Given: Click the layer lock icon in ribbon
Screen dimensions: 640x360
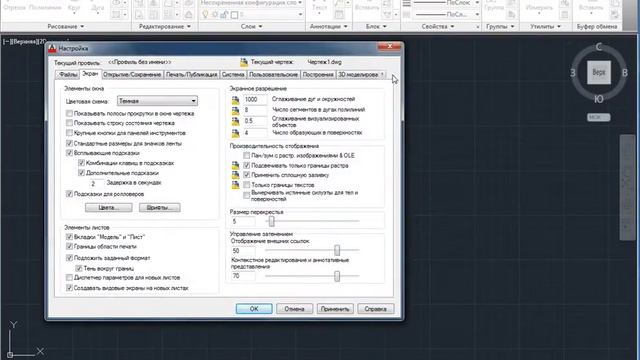Looking at the screenshot, I should [224, 15].
